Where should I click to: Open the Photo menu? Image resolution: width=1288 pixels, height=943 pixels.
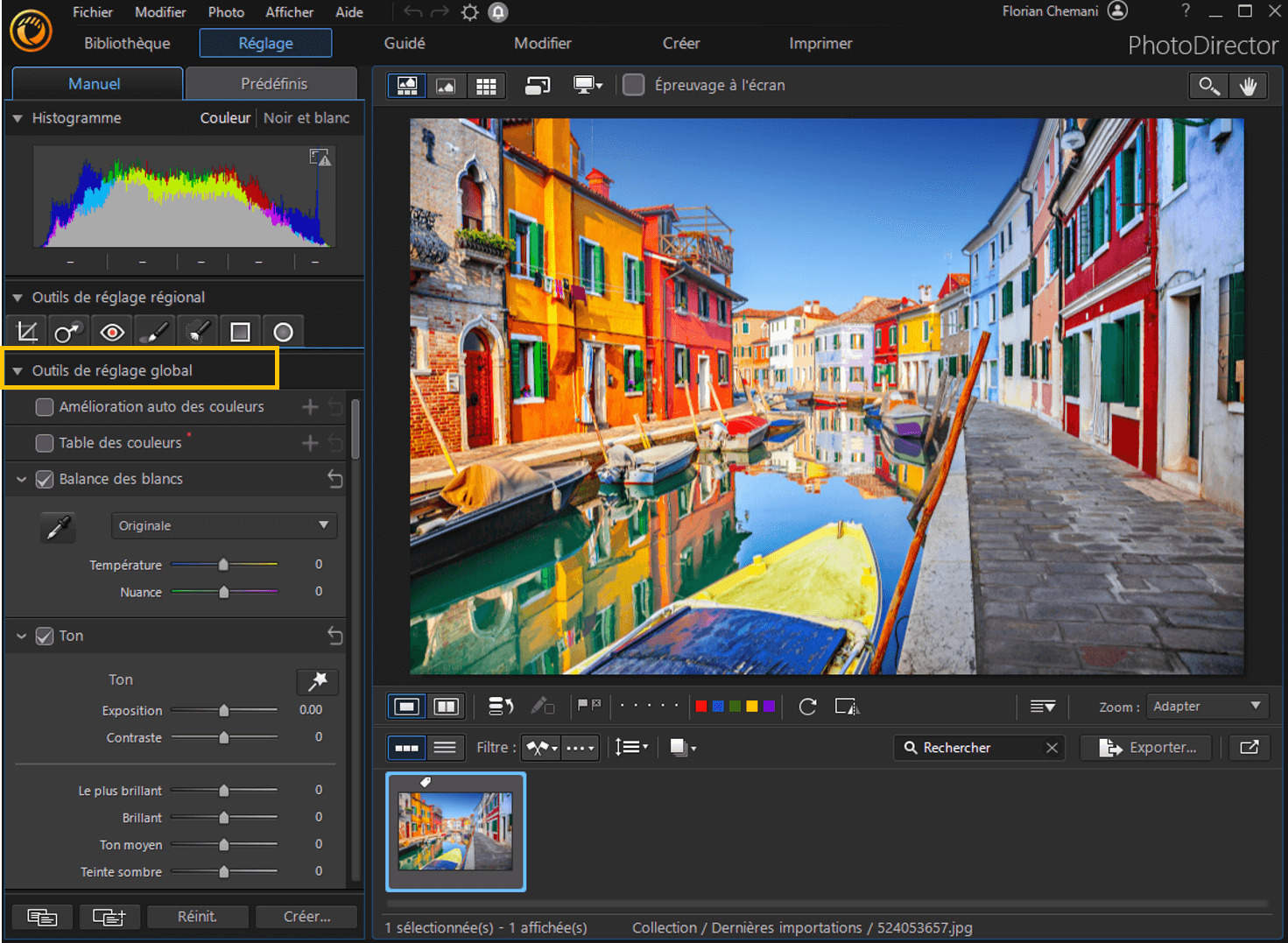coord(225,12)
